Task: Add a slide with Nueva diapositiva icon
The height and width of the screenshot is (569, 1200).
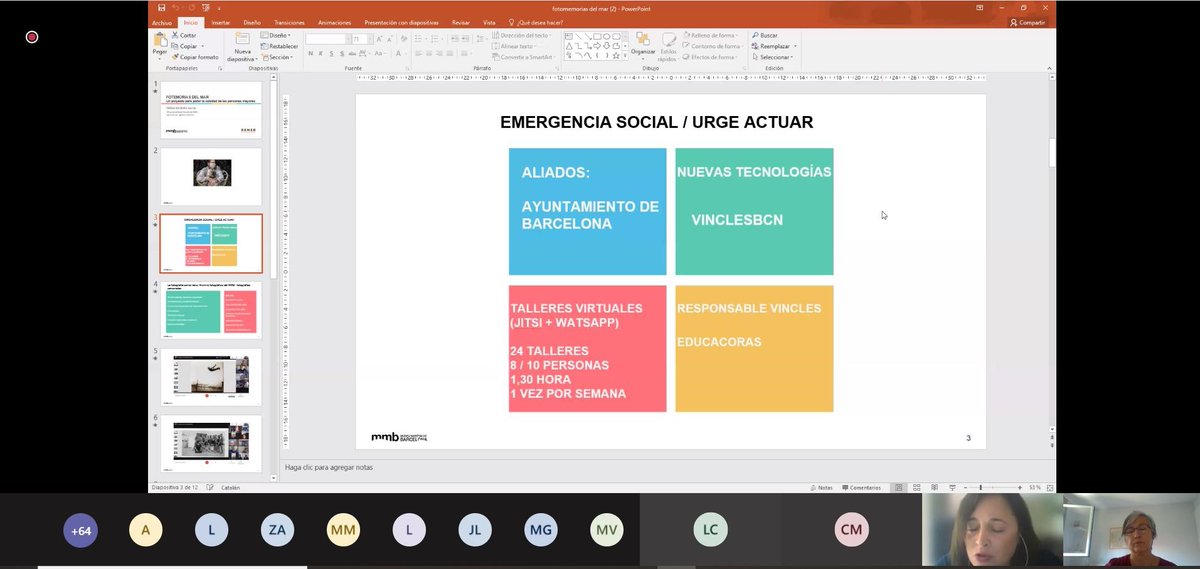Action: click(242, 38)
